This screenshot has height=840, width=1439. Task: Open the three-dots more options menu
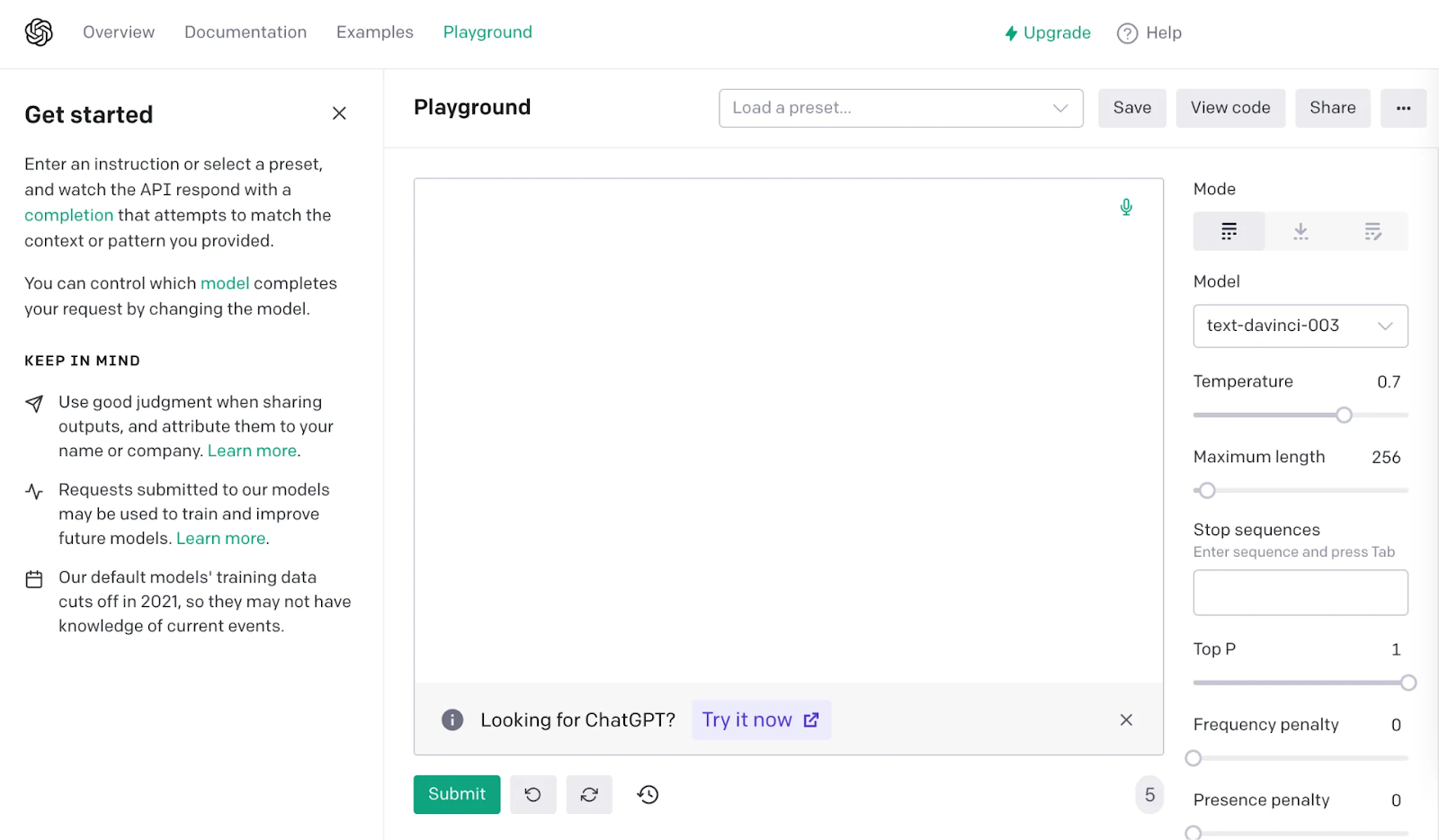click(x=1403, y=108)
